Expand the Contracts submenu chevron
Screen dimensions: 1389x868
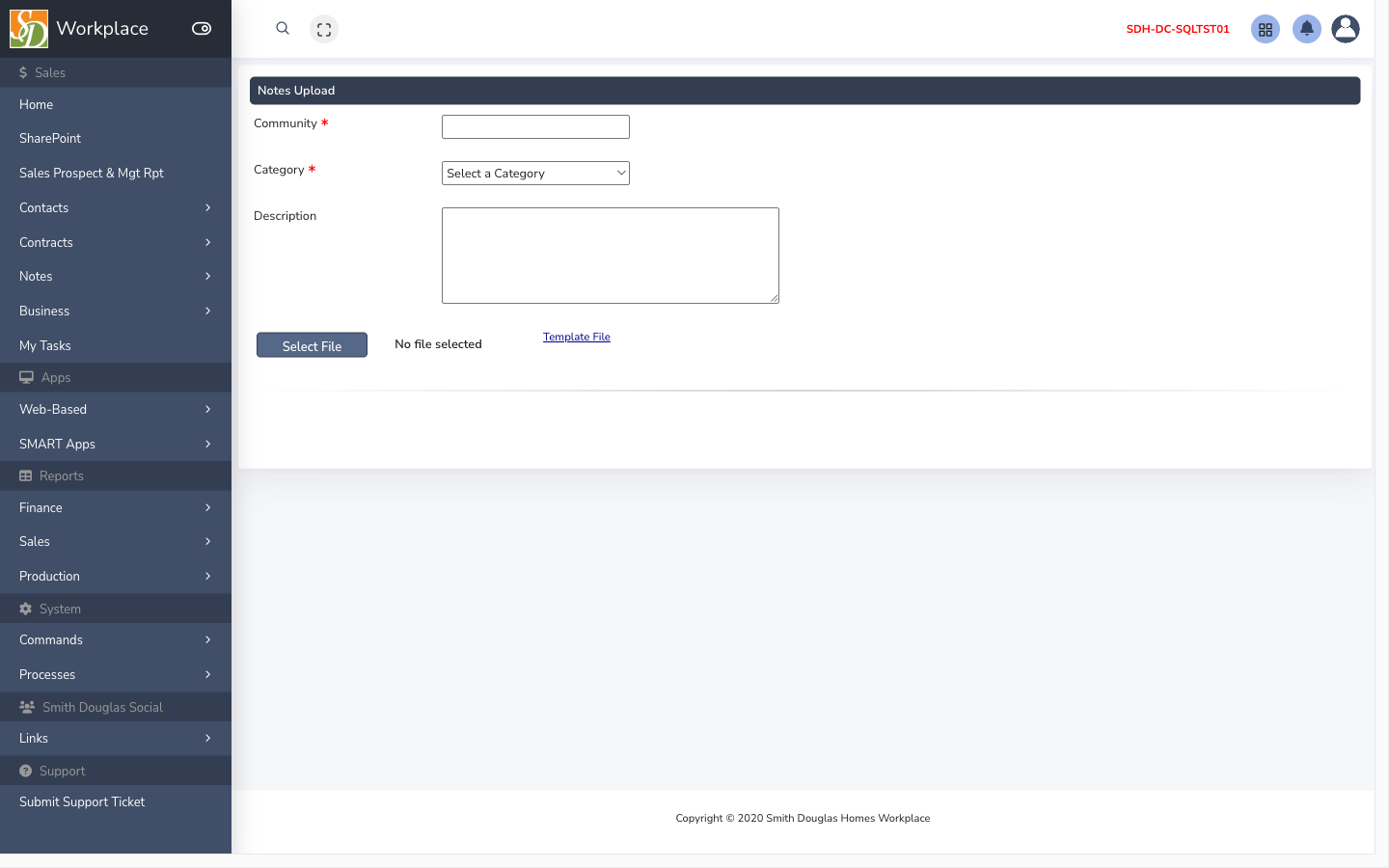coord(207,243)
